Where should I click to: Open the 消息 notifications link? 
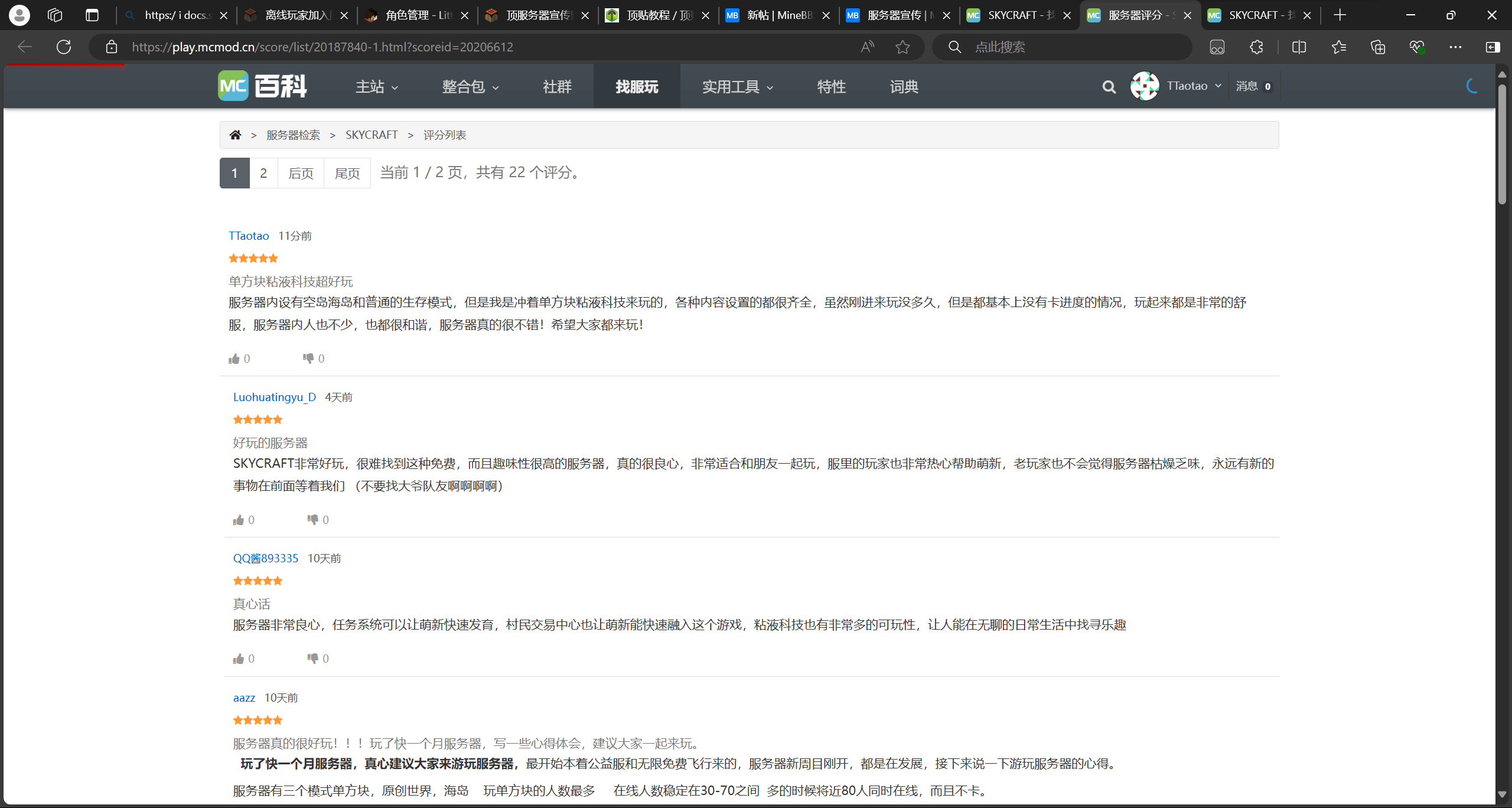point(1254,86)
